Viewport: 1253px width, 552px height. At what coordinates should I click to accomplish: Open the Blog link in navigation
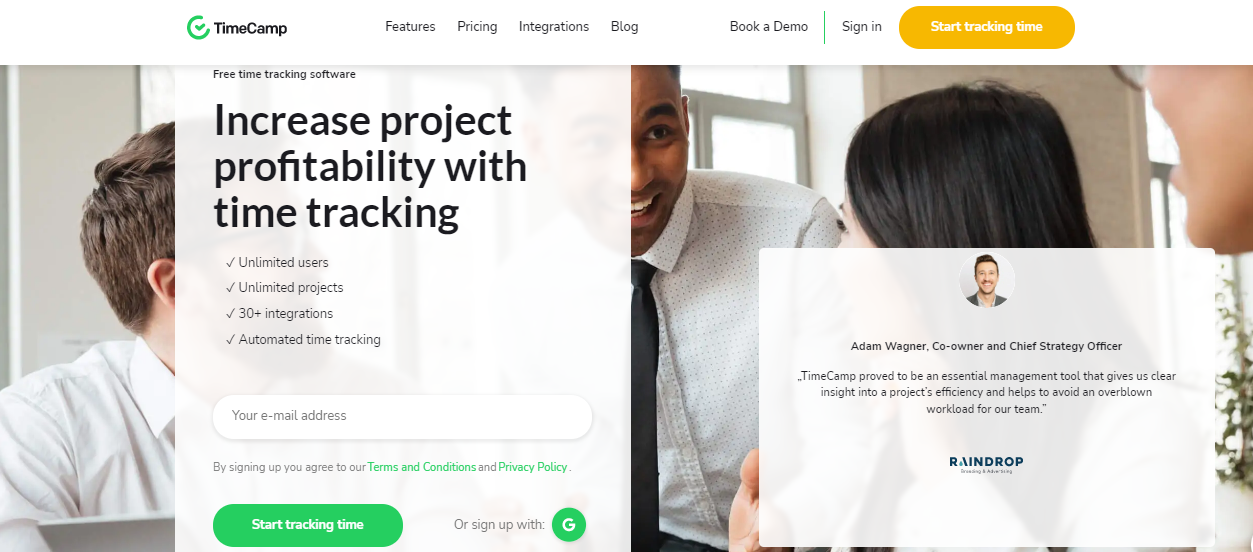tap(624, 27)
